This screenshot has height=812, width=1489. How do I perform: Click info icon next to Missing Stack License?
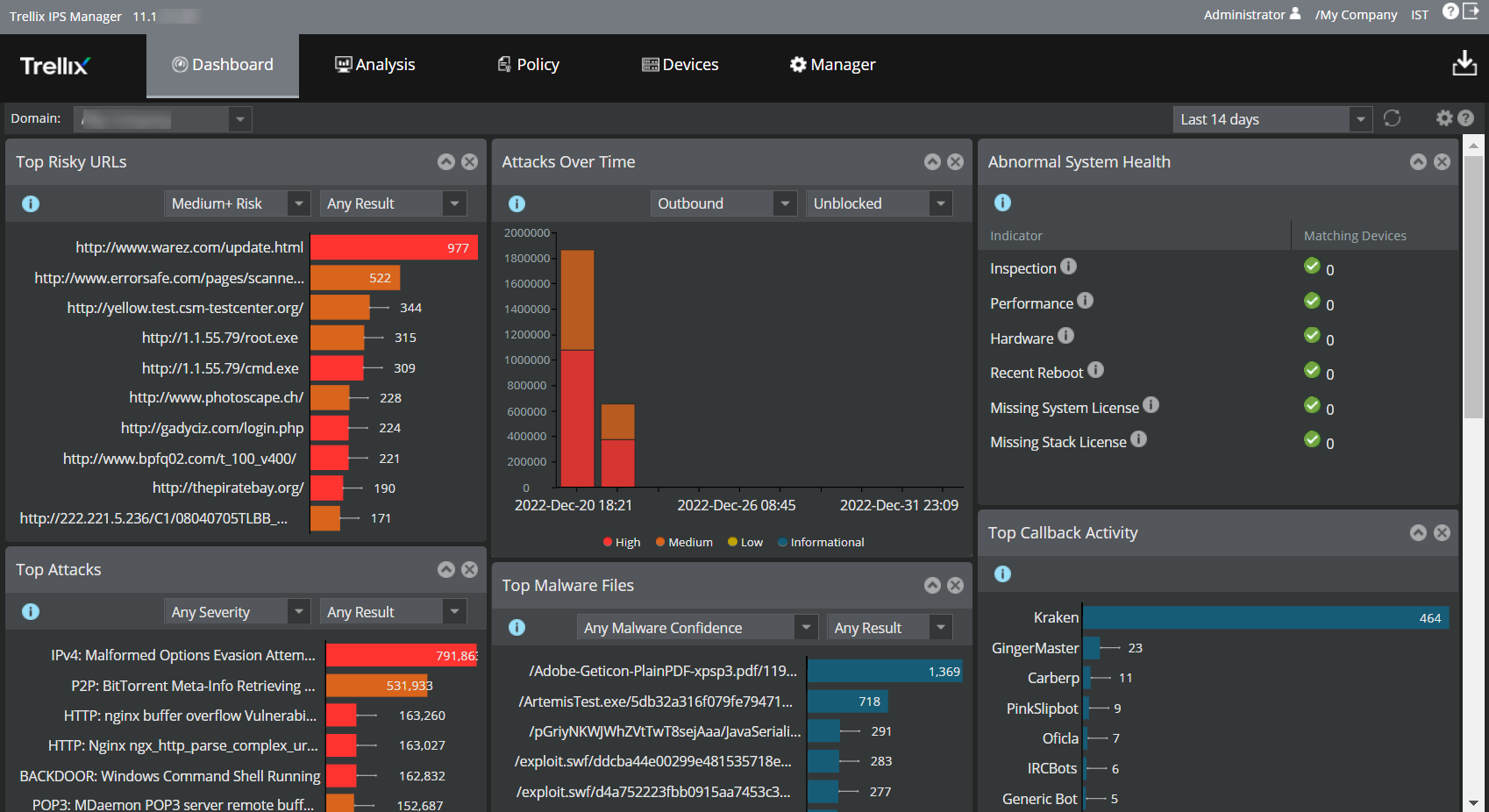point(1138,439)
